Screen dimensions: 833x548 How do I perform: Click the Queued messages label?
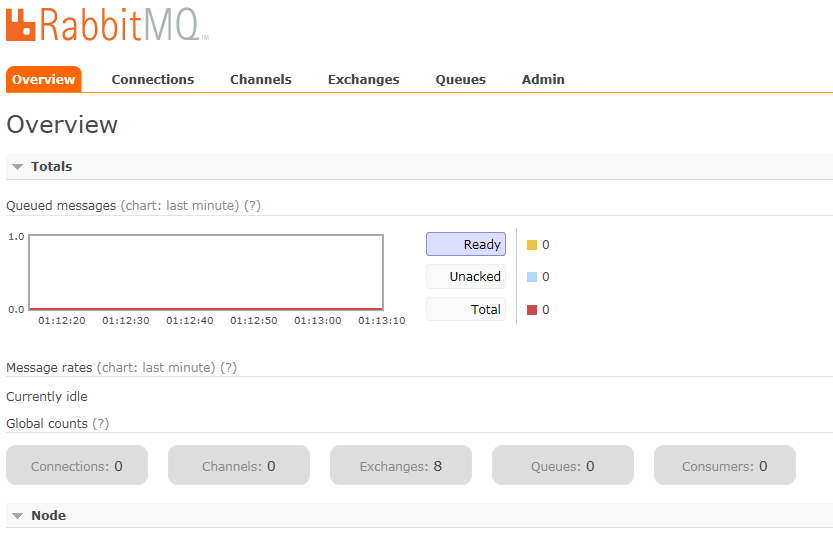pos(61,206)
